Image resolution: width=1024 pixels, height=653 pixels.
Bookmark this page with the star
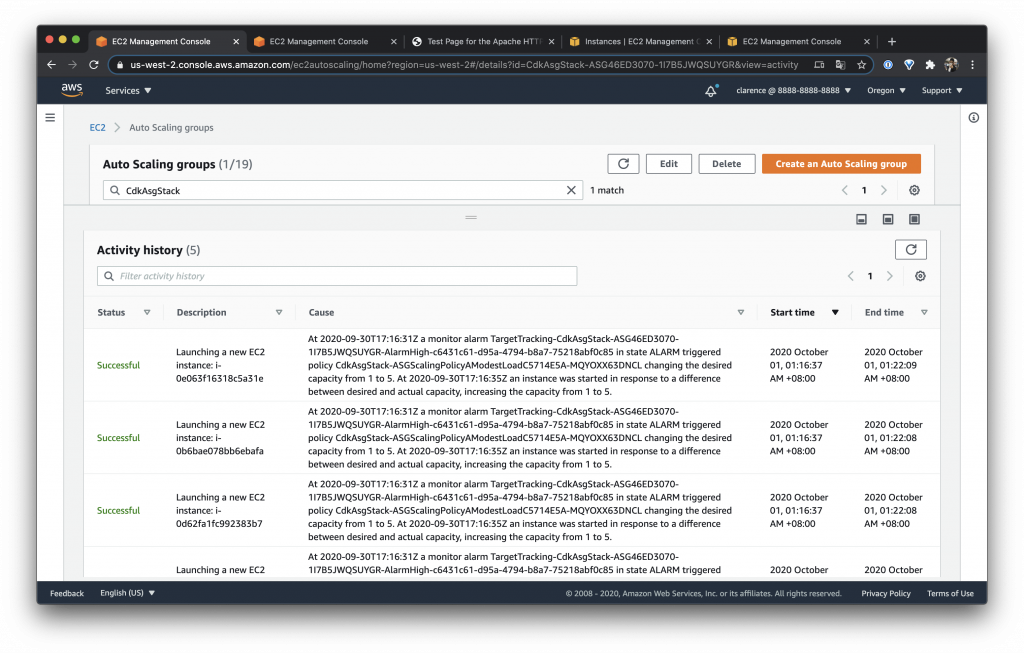(861, 65)
